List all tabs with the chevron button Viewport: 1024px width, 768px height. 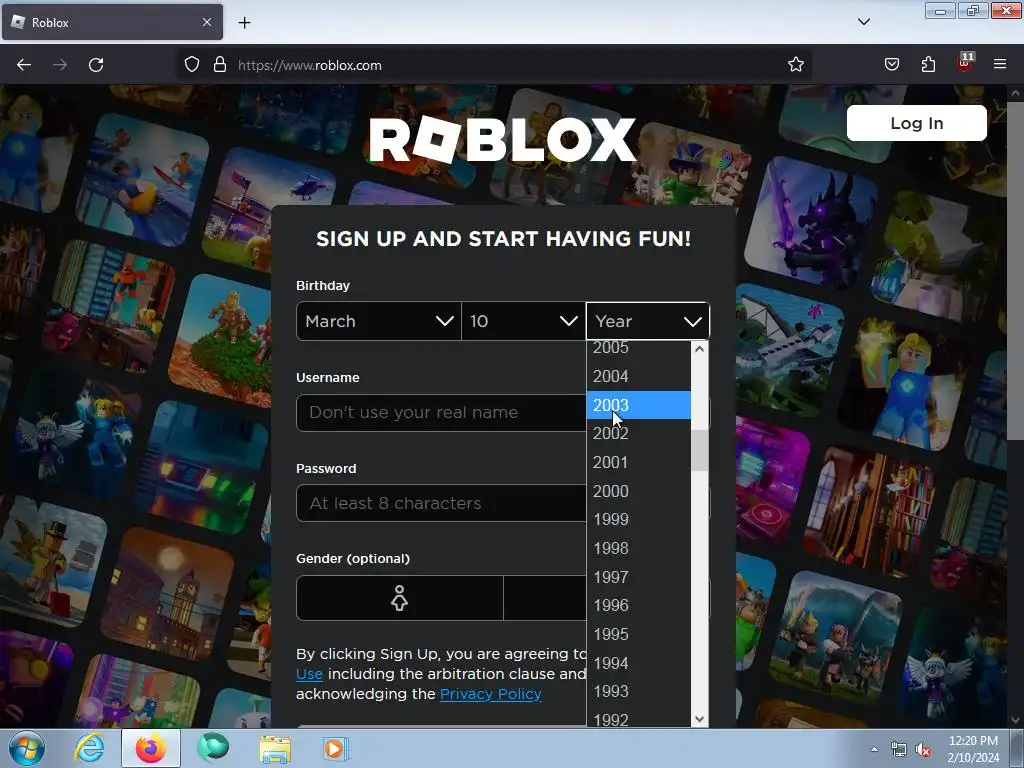click(x=864, y=22)
